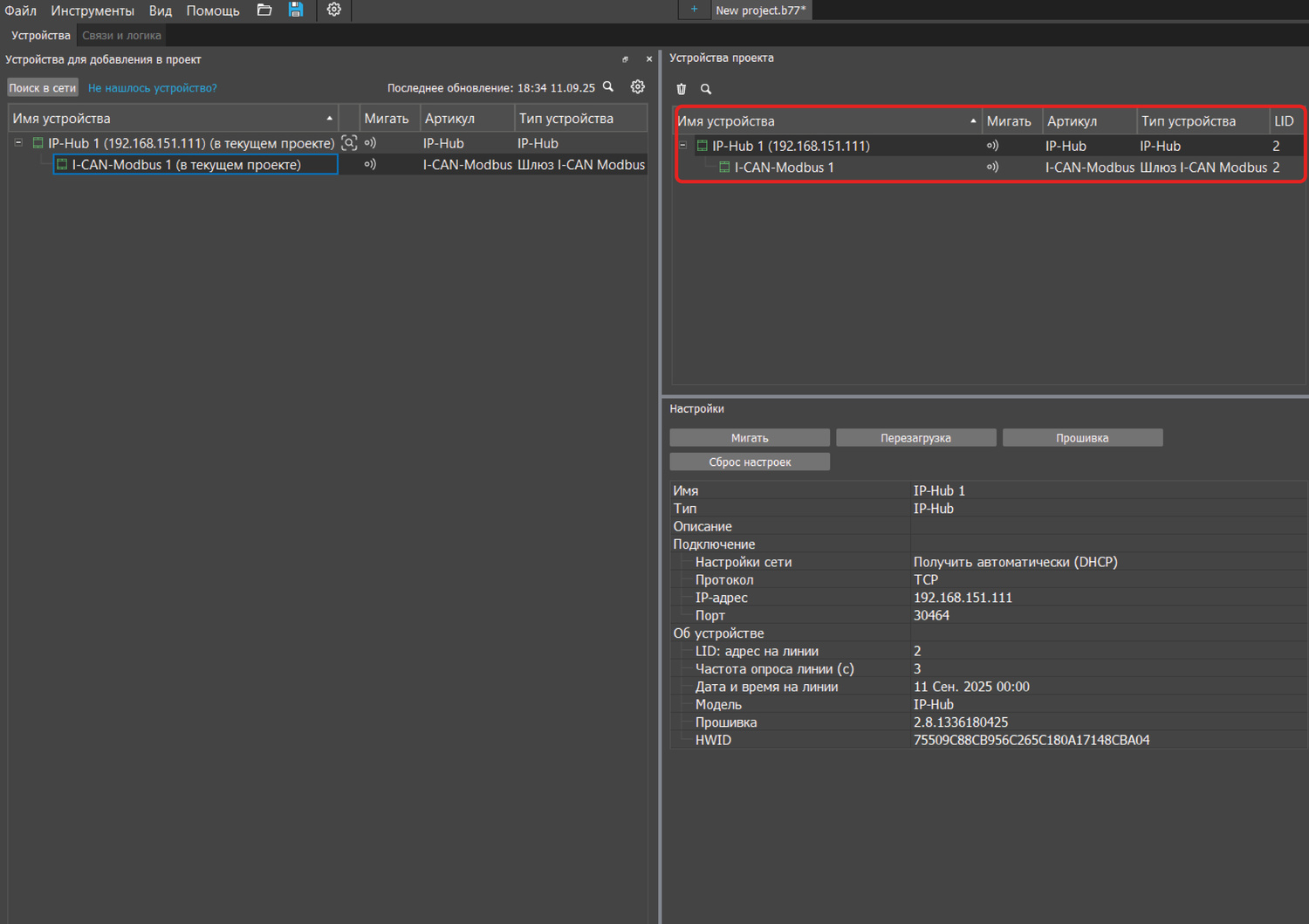Blink I-CAN-Modbus 1 in left device list
The height and width of the screenshot is (924, 1309).
tap(370, 165)
